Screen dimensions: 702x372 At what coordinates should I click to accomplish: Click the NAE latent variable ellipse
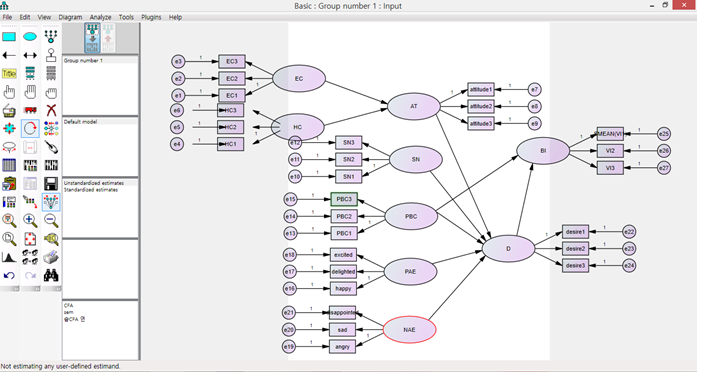coord(409,330)
